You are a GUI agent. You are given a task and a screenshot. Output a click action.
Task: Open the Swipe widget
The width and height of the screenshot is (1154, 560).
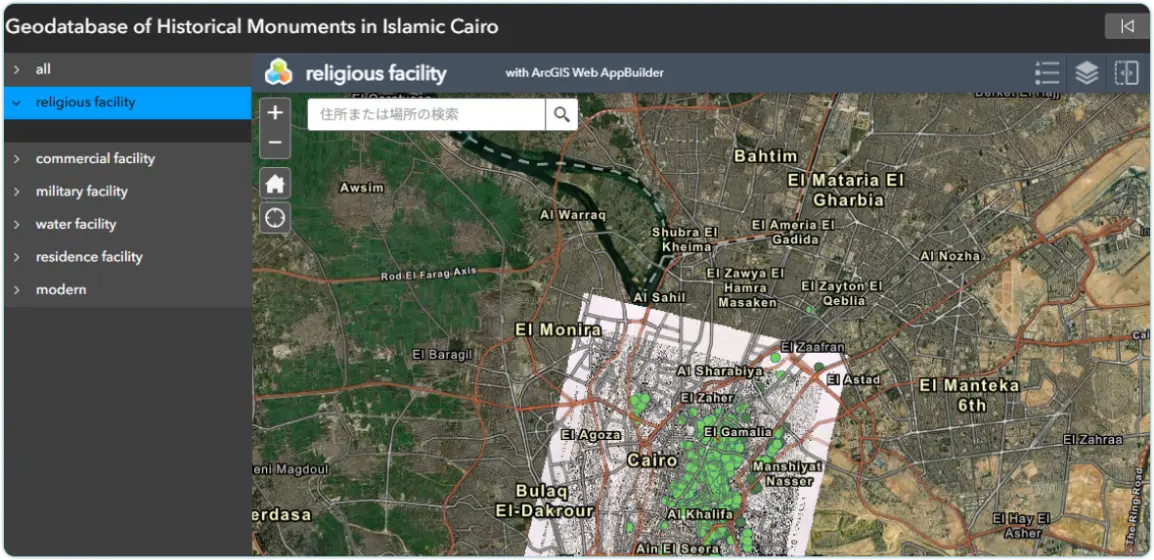point(1126,73)
